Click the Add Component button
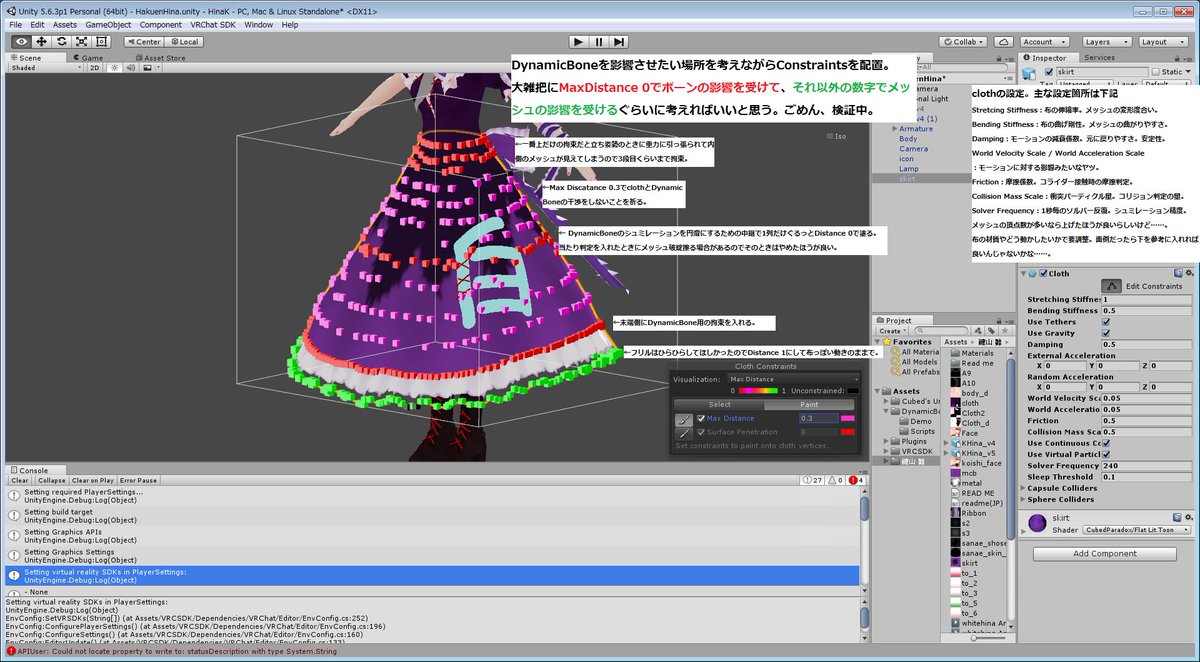The width and height of the screenshot is (1200, 662). (1105, 554)
